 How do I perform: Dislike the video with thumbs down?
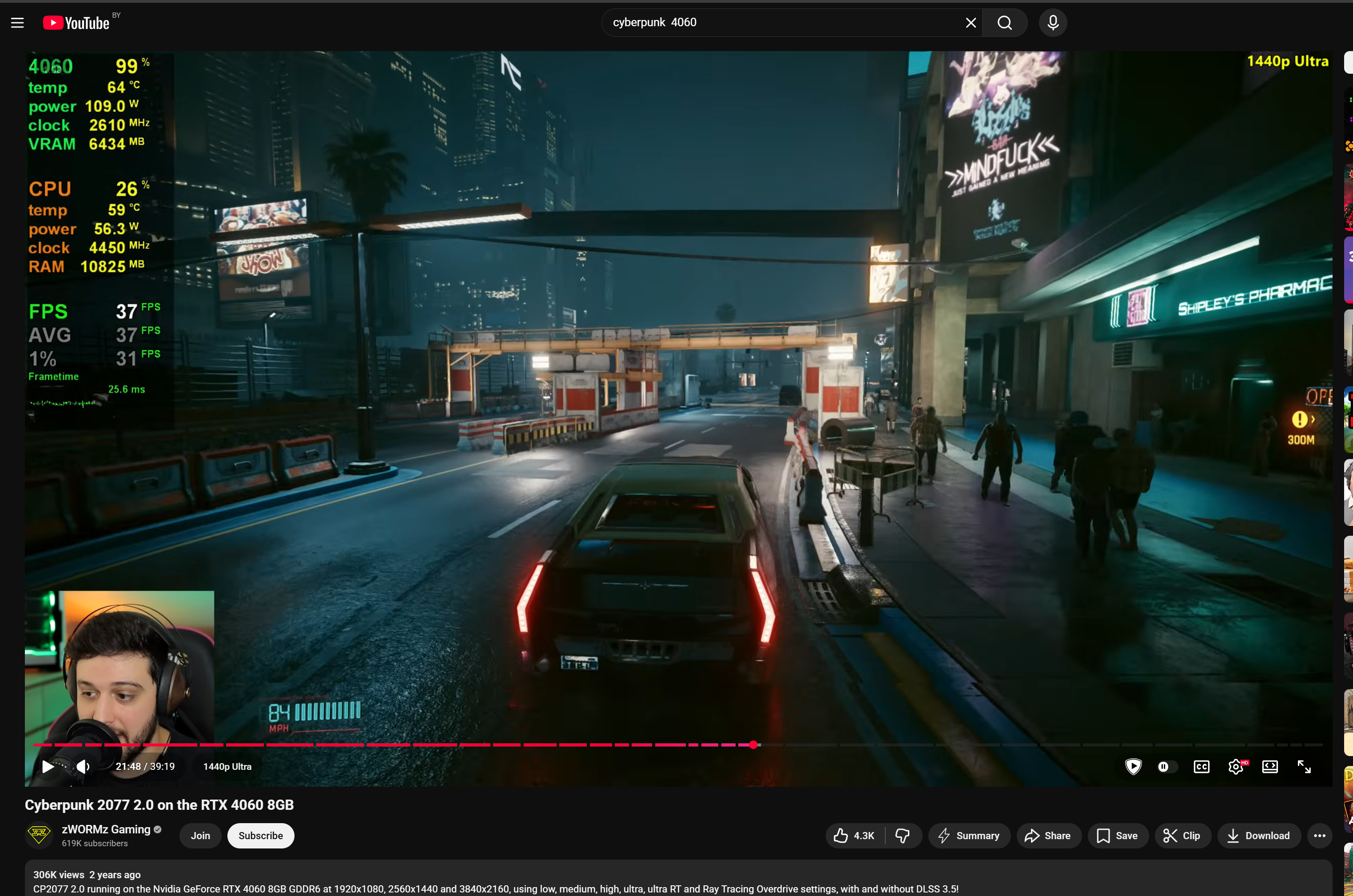(x=902, y=836)
